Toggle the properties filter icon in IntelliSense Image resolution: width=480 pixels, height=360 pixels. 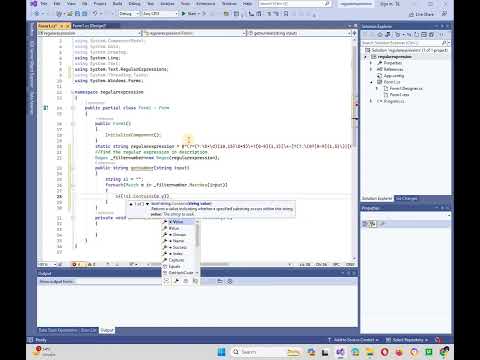(x=176, y=281)
